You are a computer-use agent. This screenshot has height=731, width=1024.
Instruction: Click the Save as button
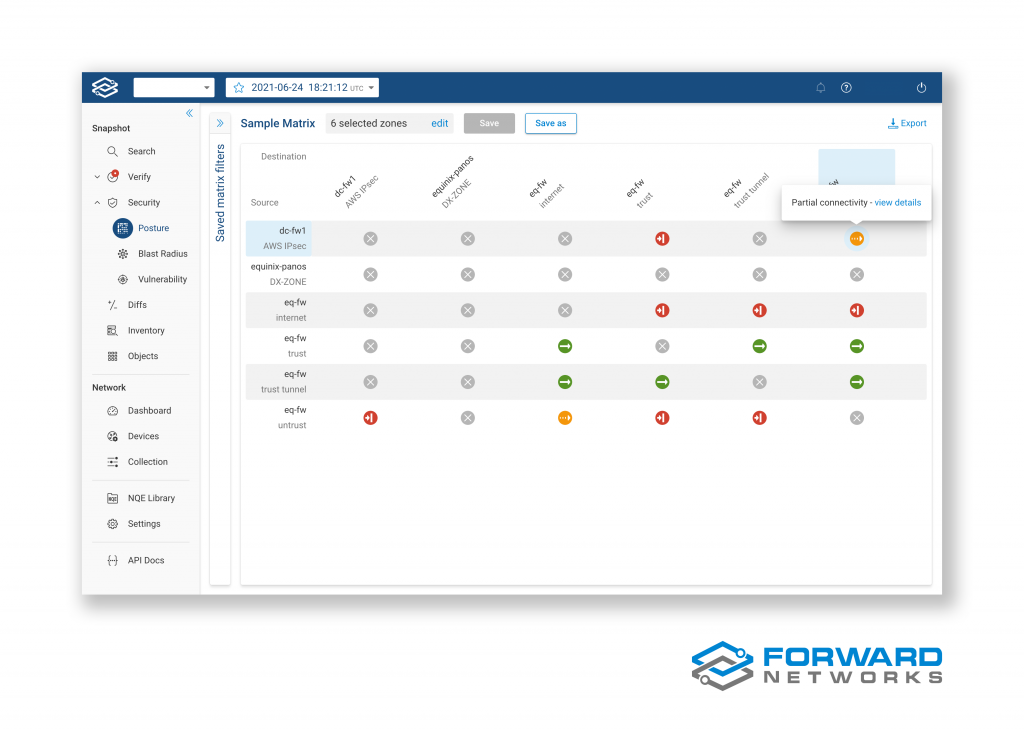(550, 124)
